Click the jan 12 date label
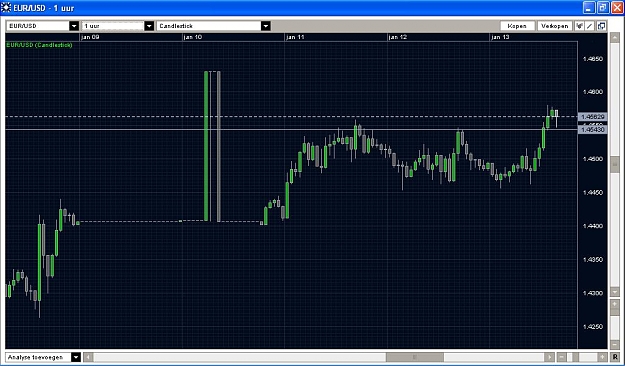This screenshot has height=366, width=625. 398,37
